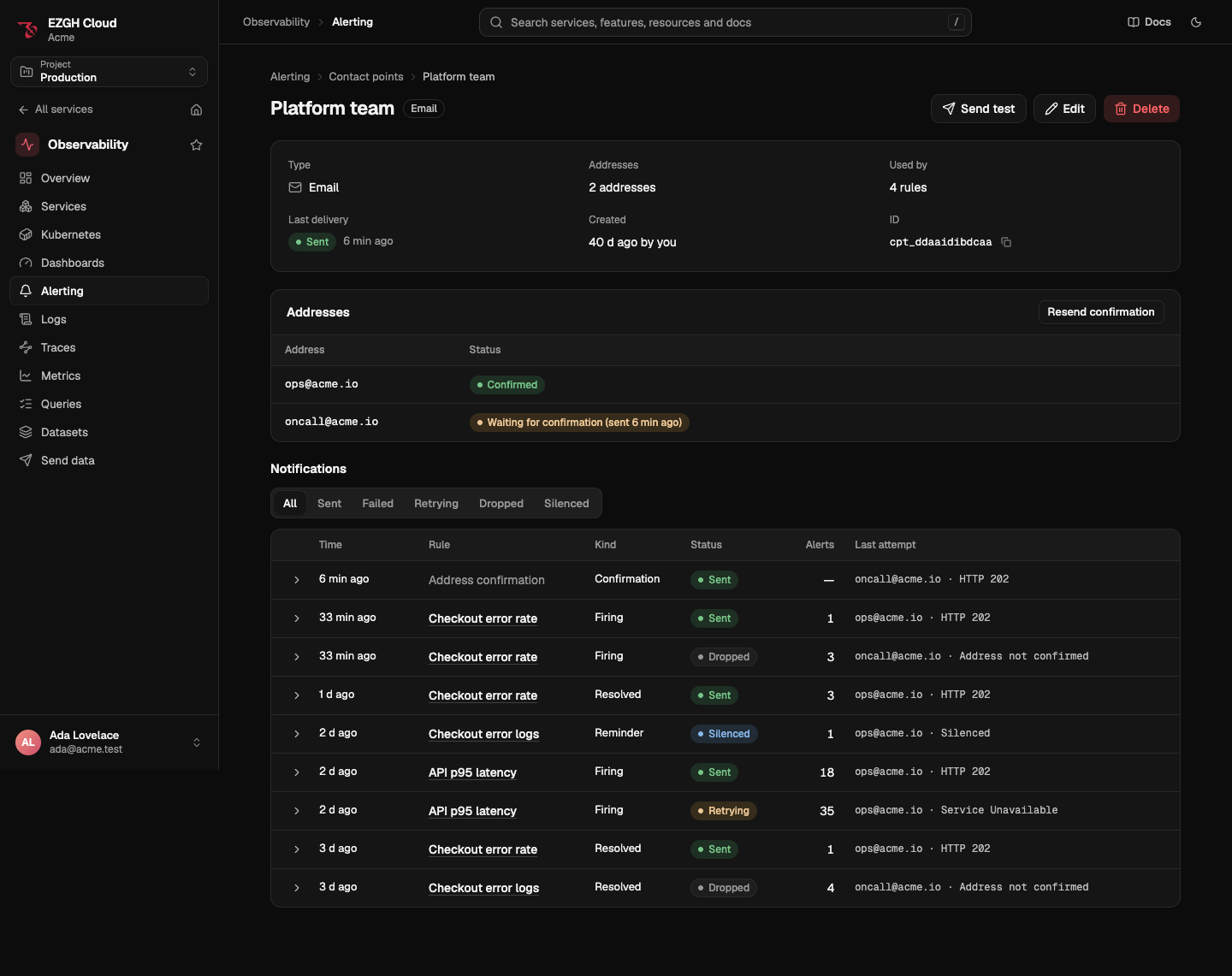1232x976 pixels.
Task: Open Metrics in the sidebar
Action: pyautogui.click(x=109, y=376)
